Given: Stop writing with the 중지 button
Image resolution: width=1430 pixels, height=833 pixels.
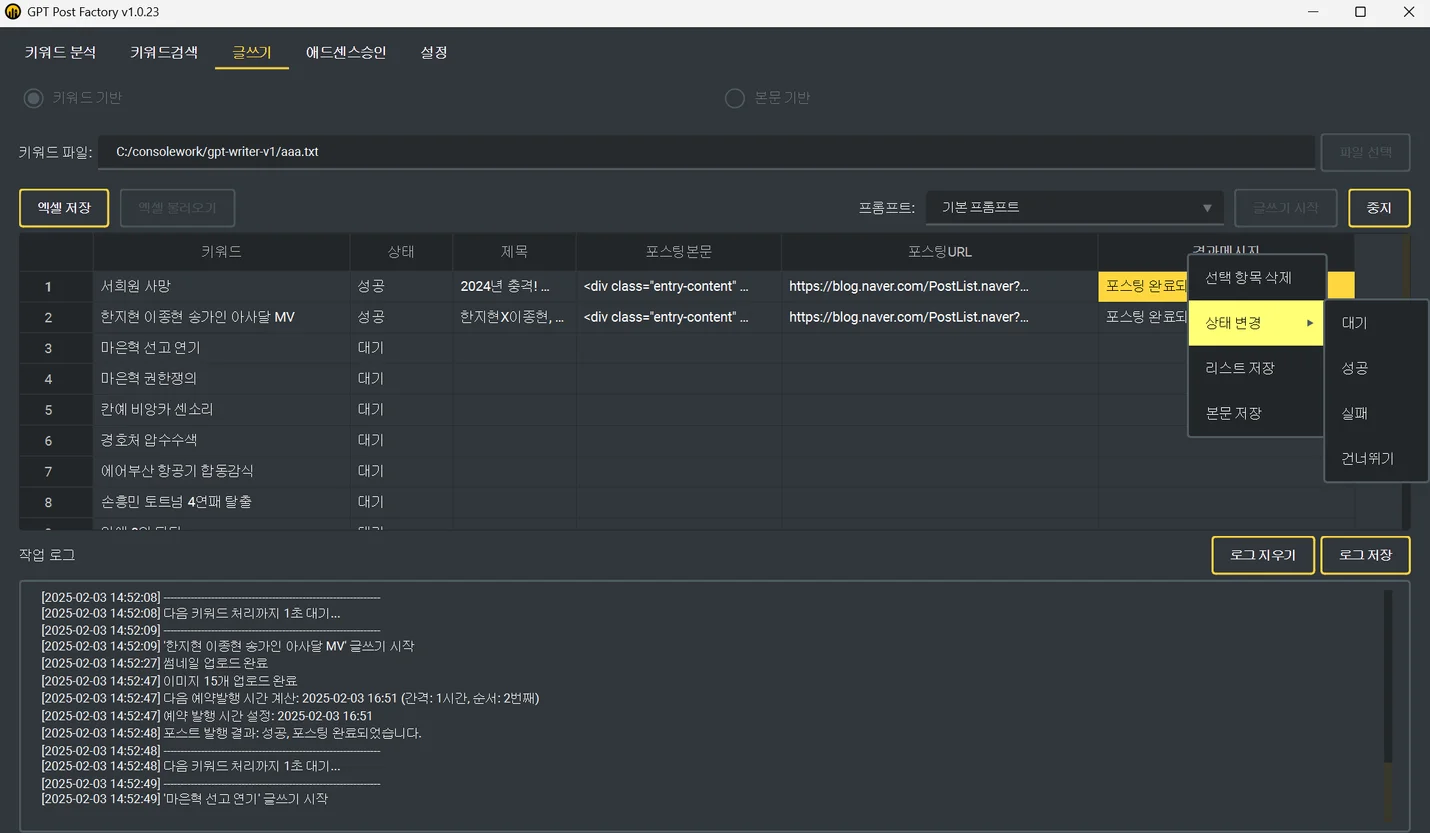Looking at the screenshot, I should [x=1379, y=208].
